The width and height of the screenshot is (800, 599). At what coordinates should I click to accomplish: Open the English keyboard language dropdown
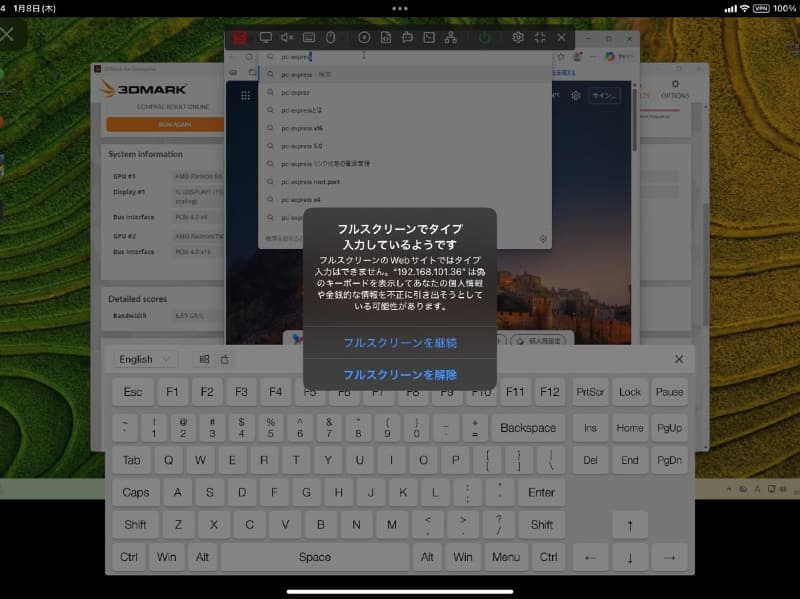pos(146,358)
